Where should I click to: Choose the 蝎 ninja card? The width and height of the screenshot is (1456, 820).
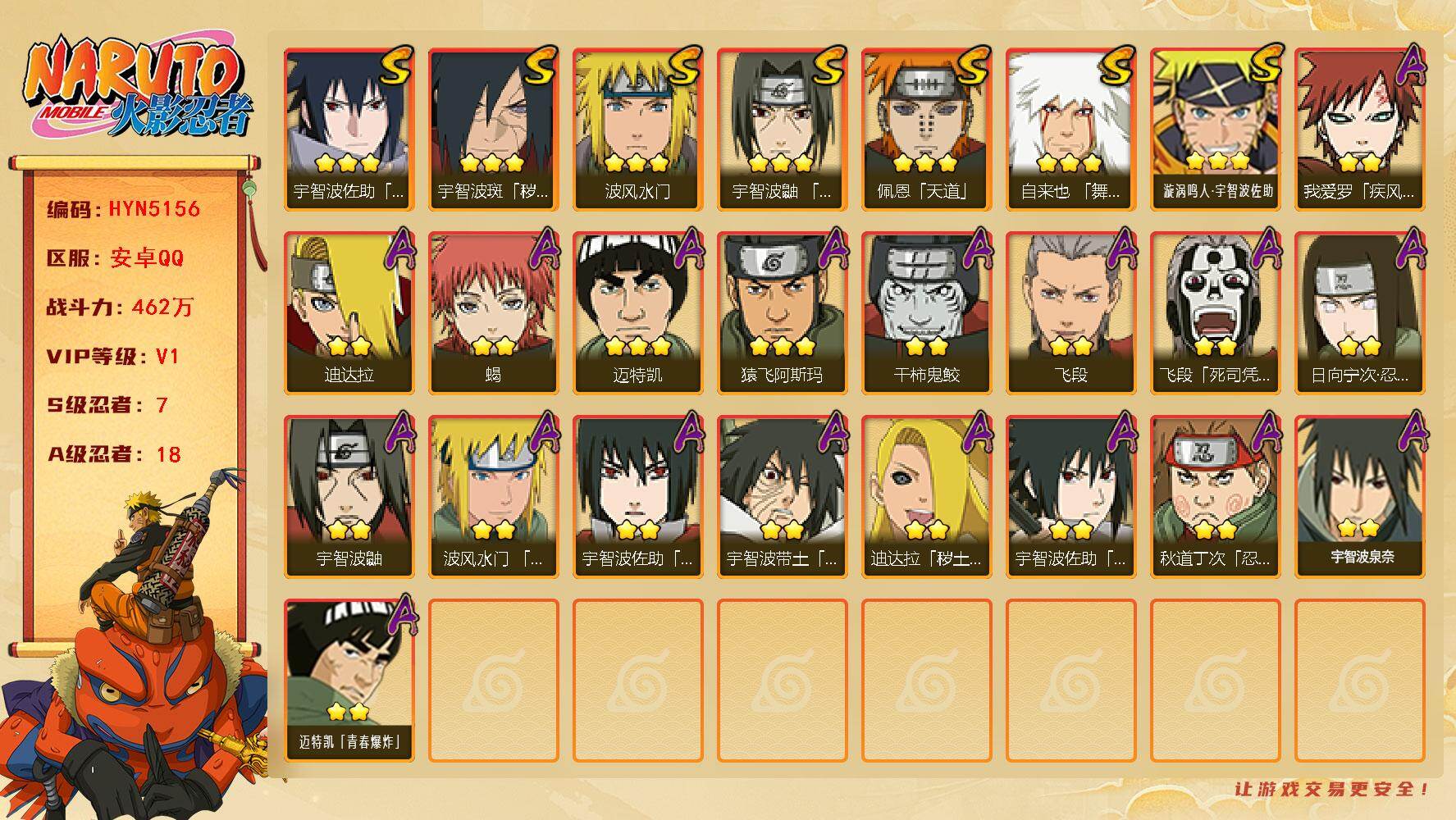tap(493, 313)
